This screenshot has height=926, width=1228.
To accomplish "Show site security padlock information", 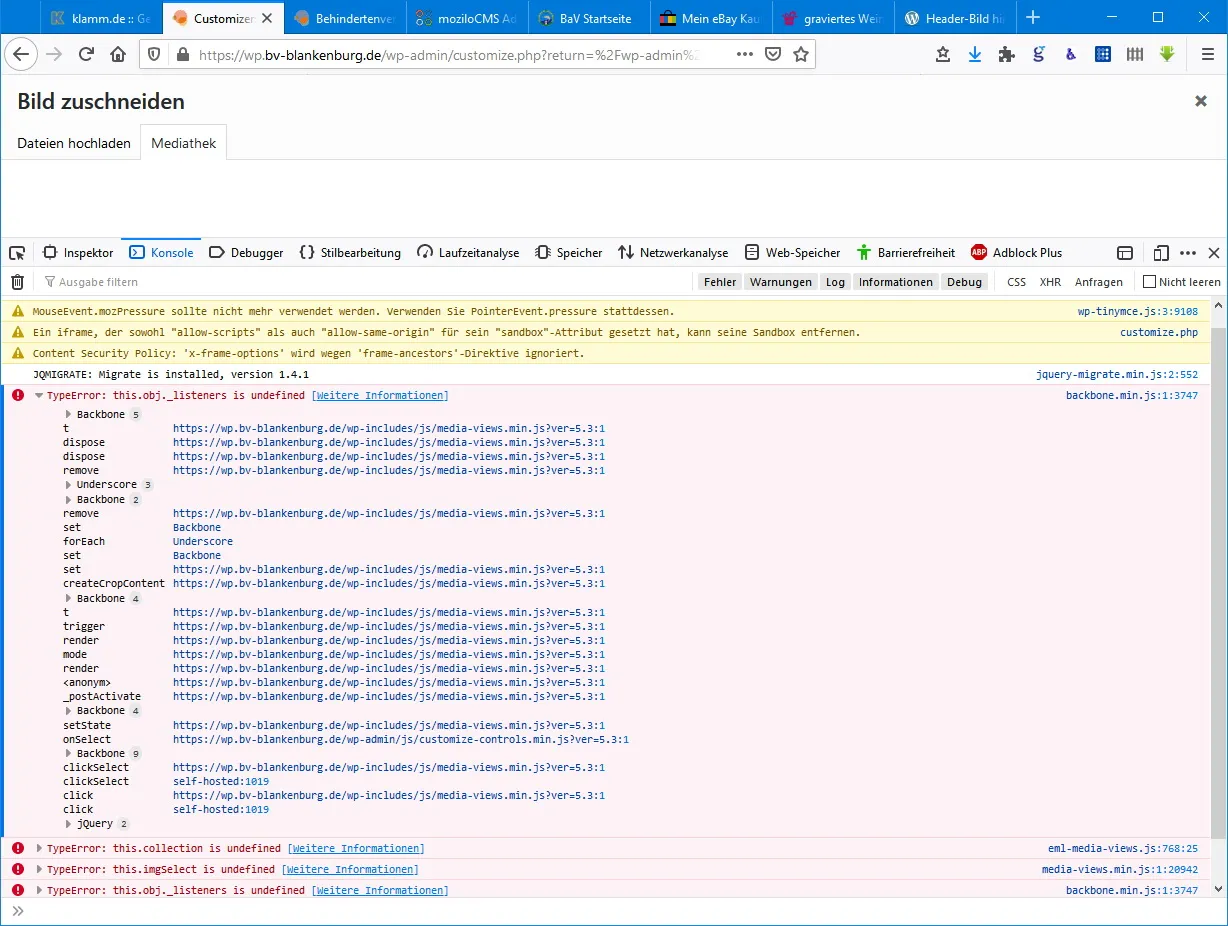I will [182, 55].
